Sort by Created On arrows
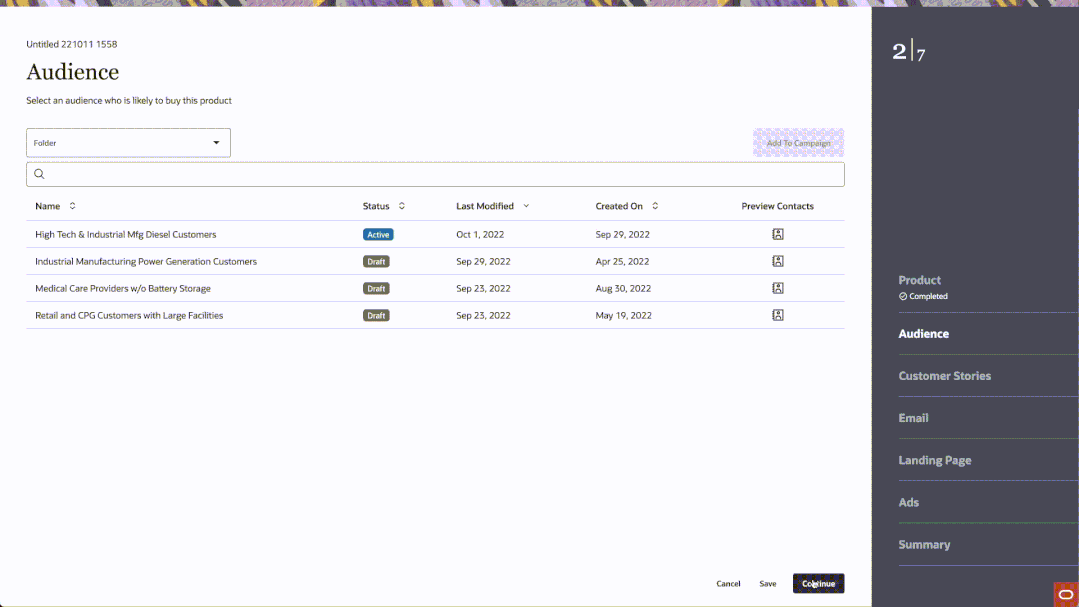 pyautogui.click(x=655, y=206)
